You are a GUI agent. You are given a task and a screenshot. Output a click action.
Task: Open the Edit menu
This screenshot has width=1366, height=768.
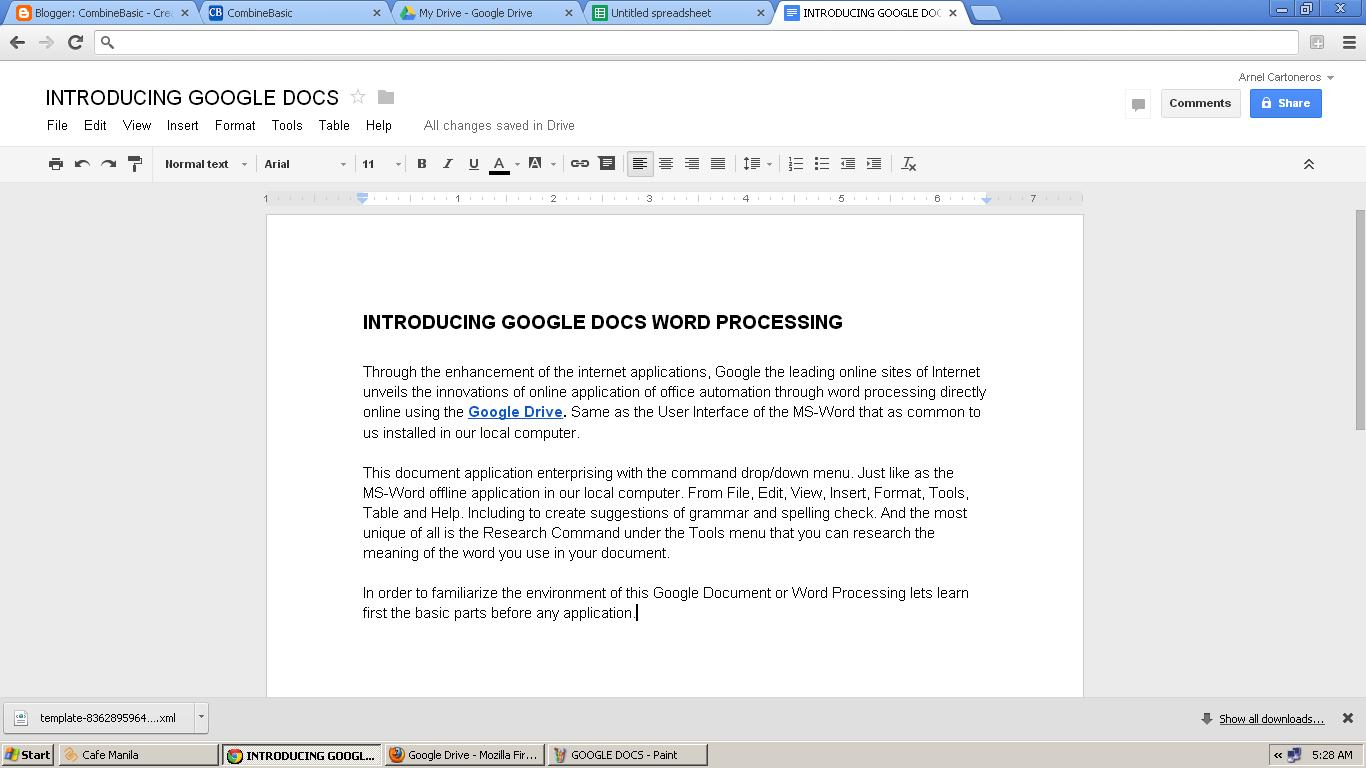(x=95, y=125)
